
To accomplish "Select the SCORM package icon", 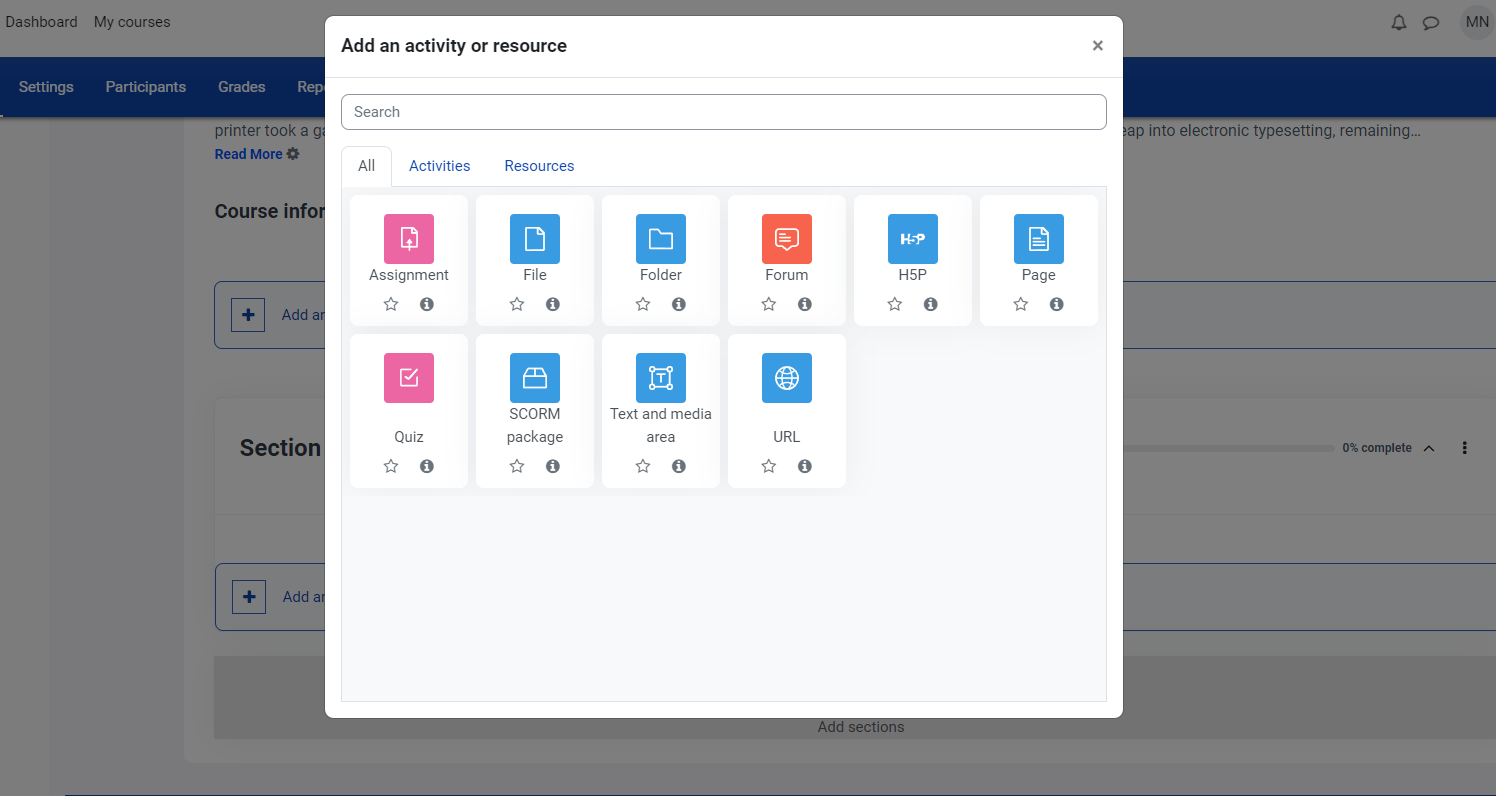I will (x=535, y=378).
